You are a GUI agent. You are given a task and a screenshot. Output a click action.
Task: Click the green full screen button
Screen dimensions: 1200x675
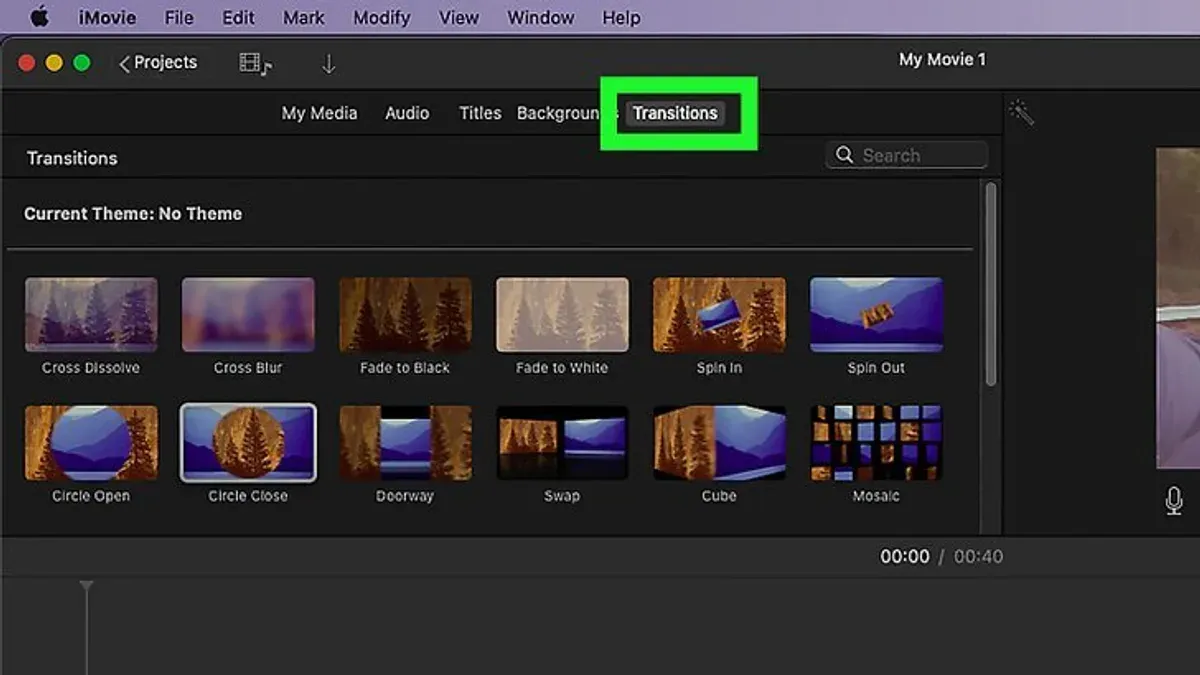[x=82, y=63]
